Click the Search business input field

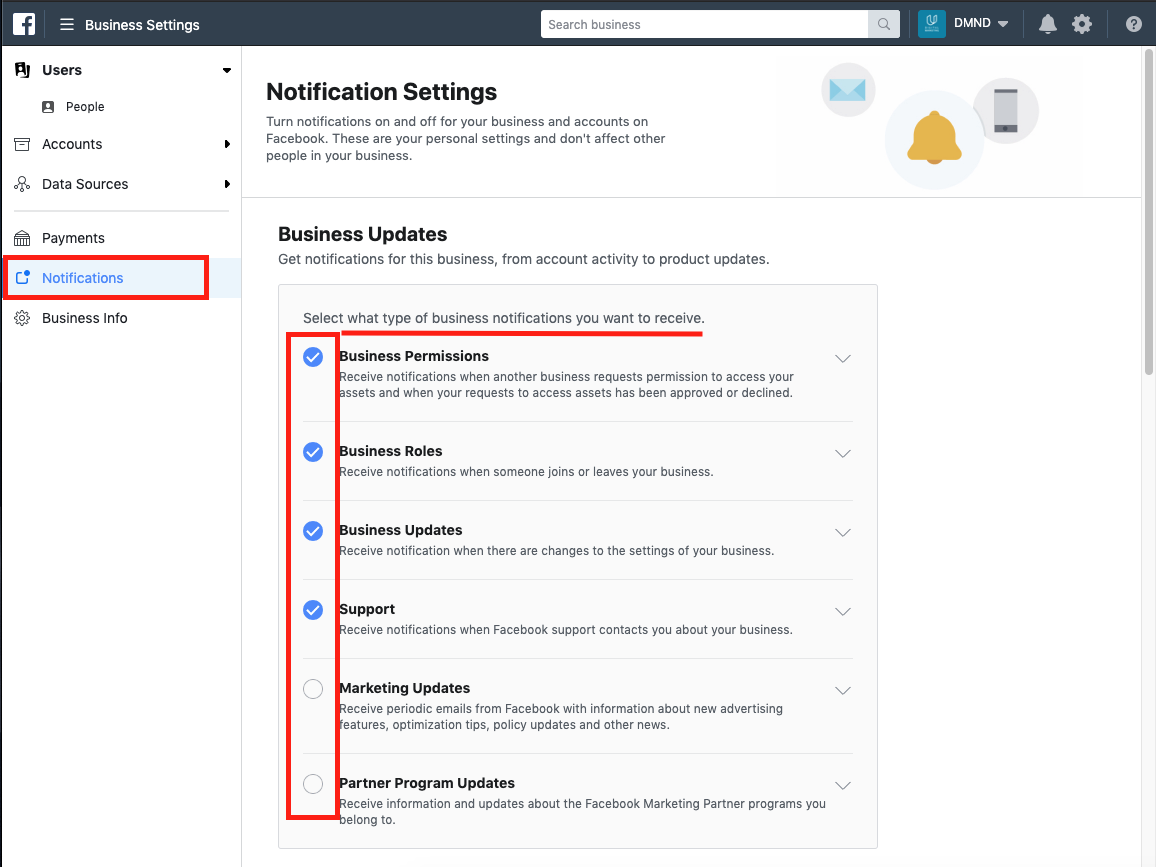(x=704, y=24)
